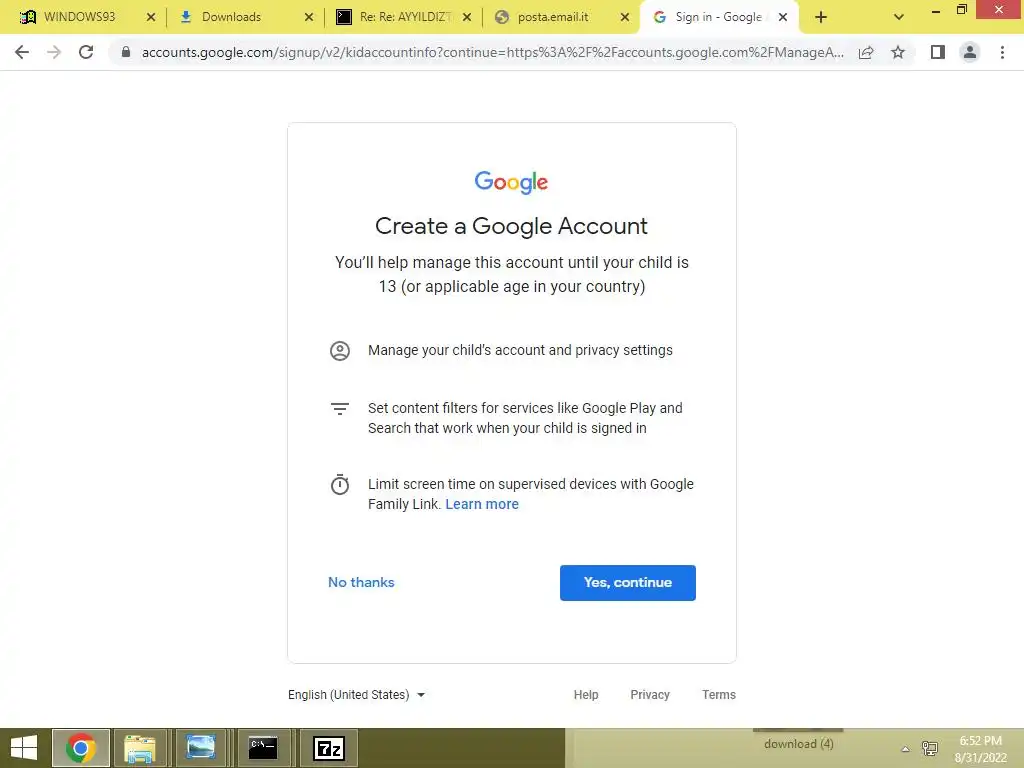1024x768 pixels.
Task: Click the network tray icon
Action: 929,748
